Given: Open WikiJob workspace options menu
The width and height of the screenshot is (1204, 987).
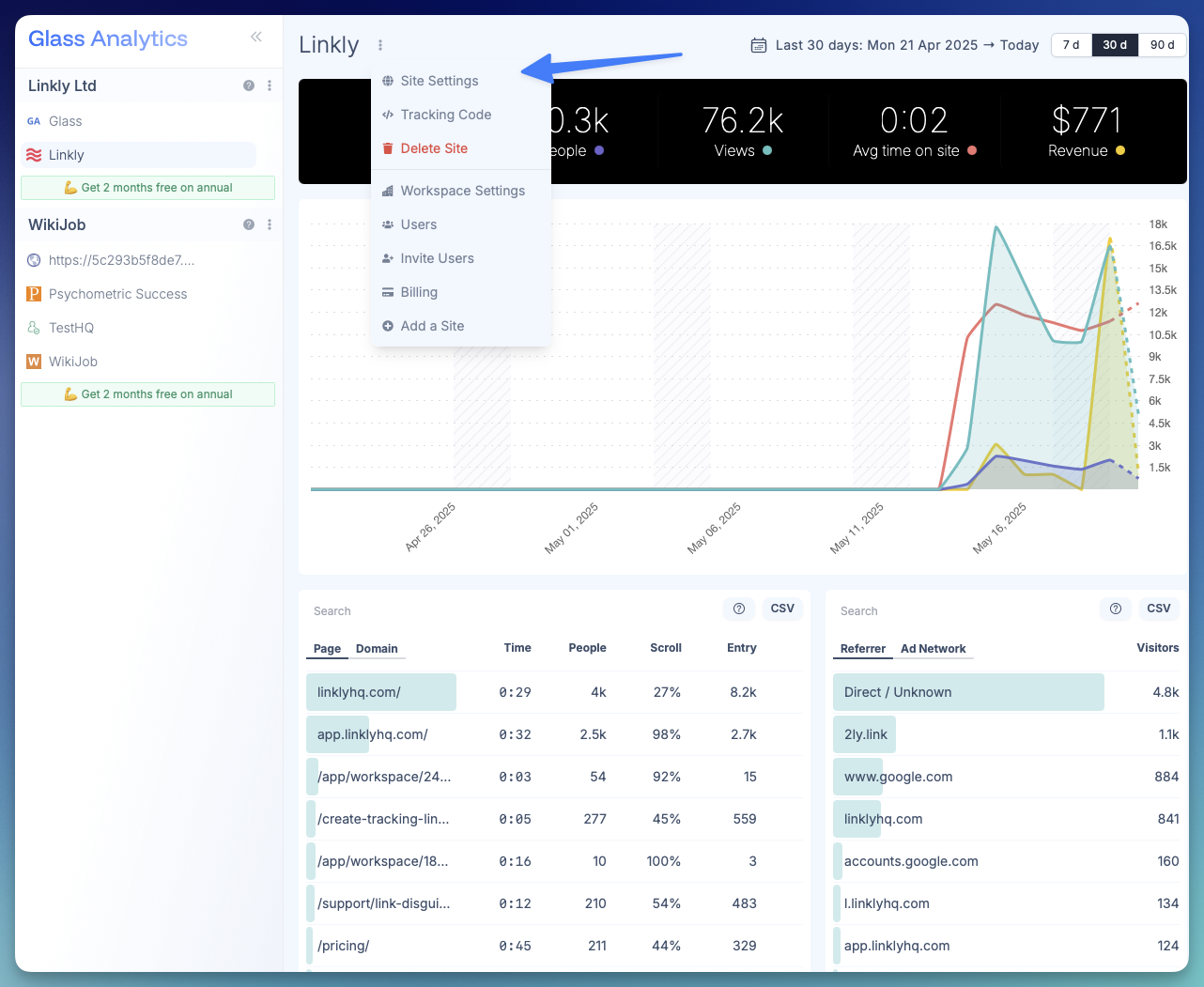Looking at the screenshot, I should click(x=270, y=224).
